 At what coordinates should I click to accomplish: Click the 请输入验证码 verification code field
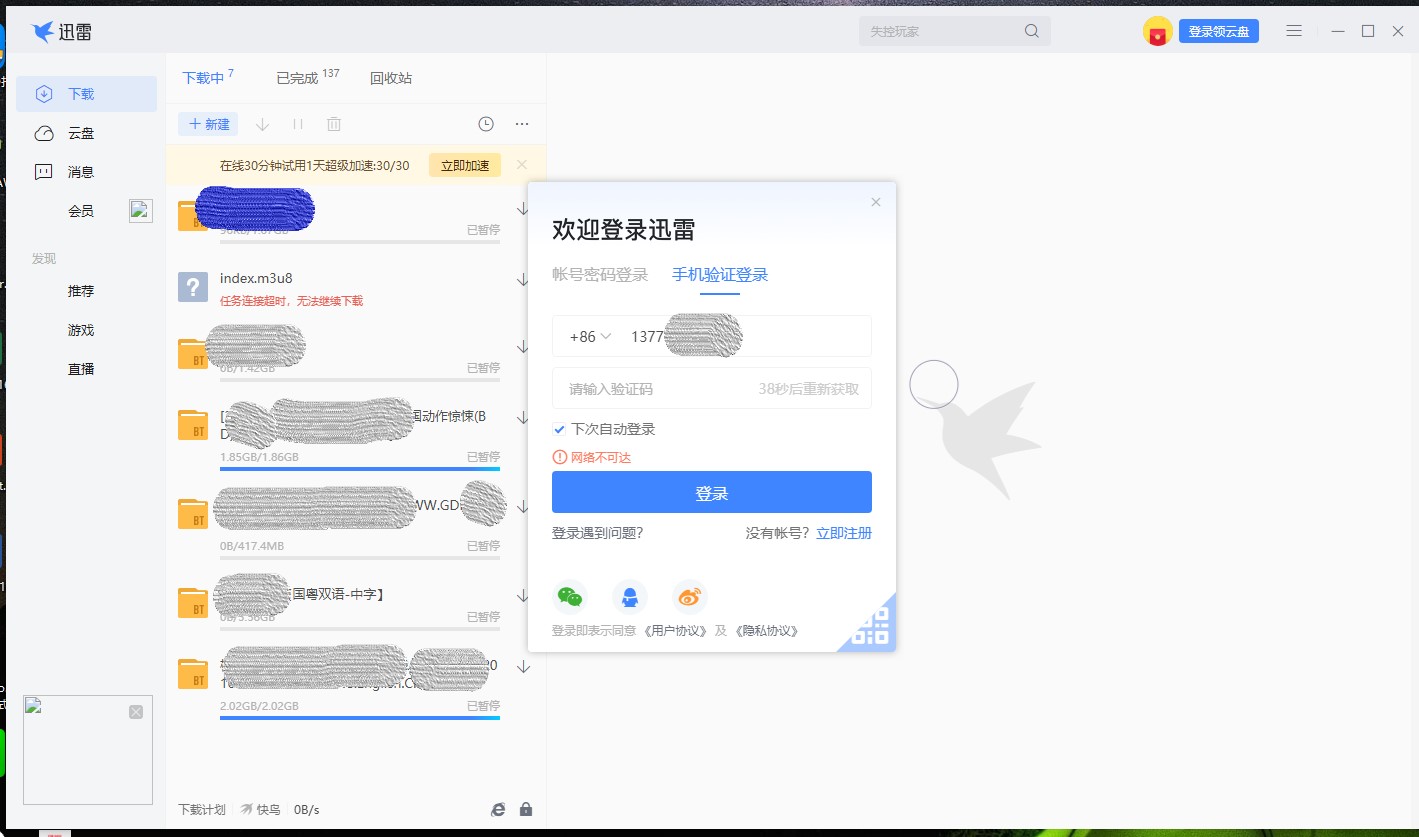point(650,388)
